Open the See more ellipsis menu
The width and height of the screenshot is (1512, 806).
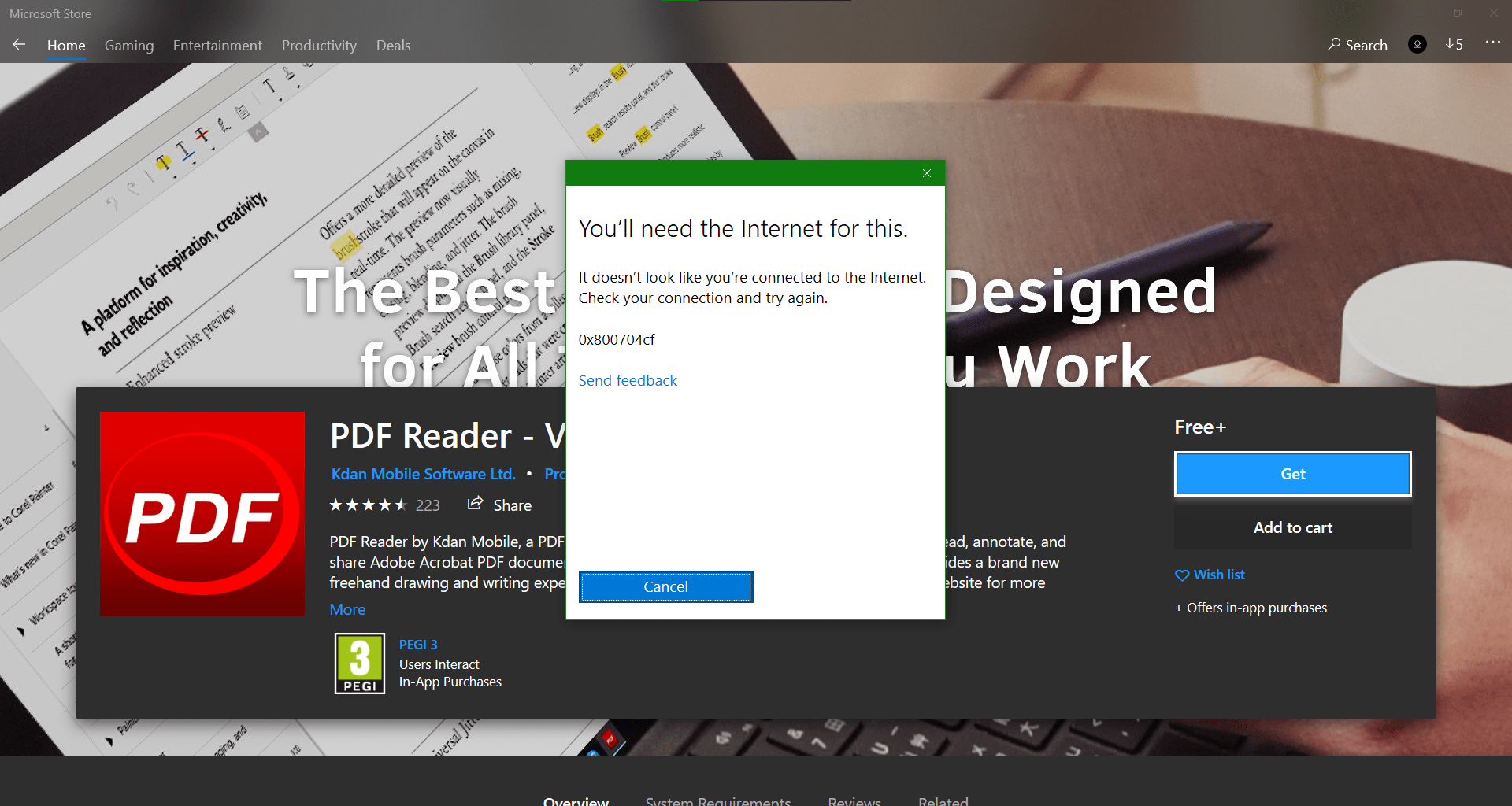[1492, 43]
